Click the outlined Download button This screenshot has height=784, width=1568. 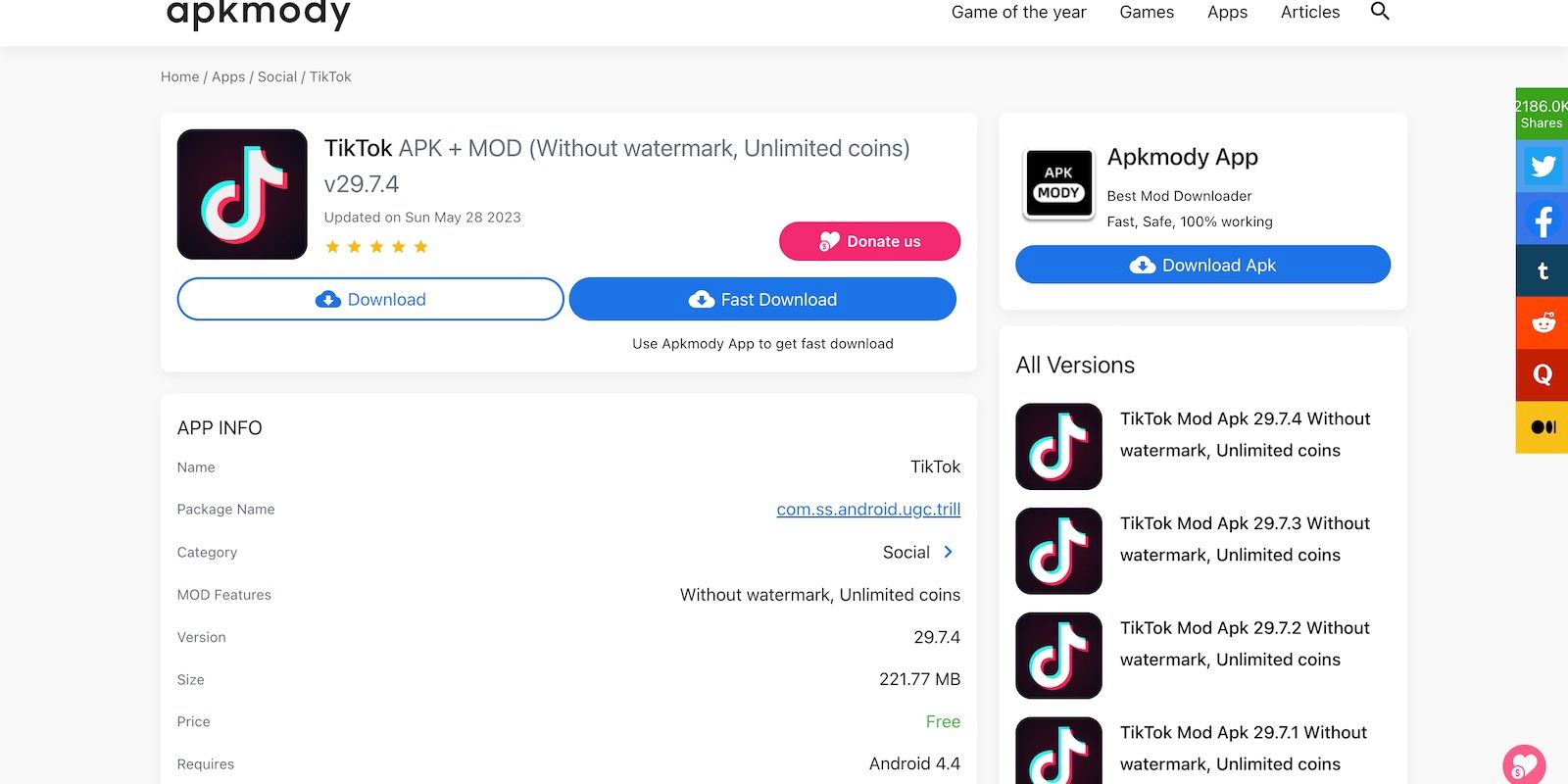point(370,299)
